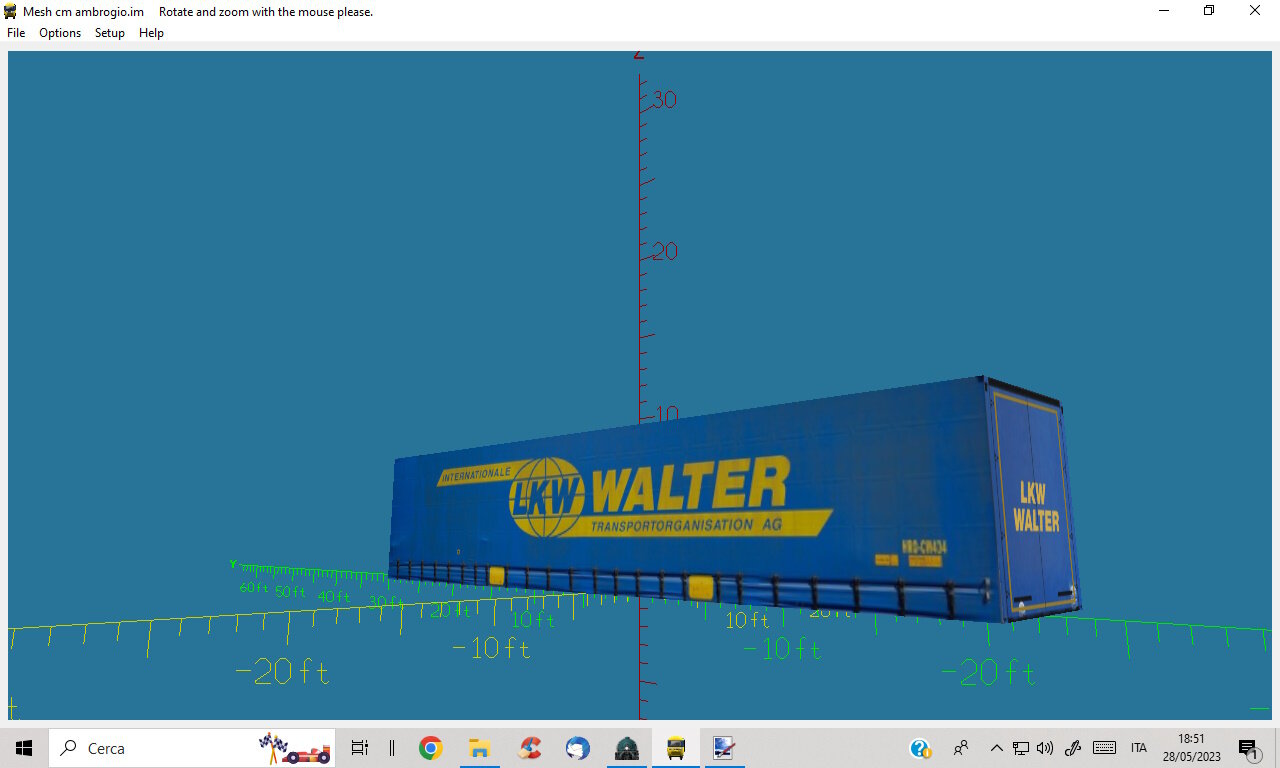Open the Help menu
The height and width of the screenshot is (768, 1280).
(151, 33)
